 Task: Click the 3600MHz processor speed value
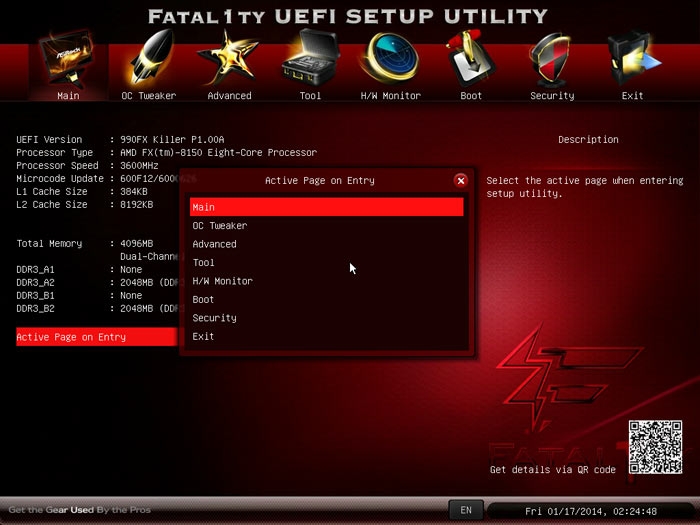pyautogui.click(x=139, y=165)
